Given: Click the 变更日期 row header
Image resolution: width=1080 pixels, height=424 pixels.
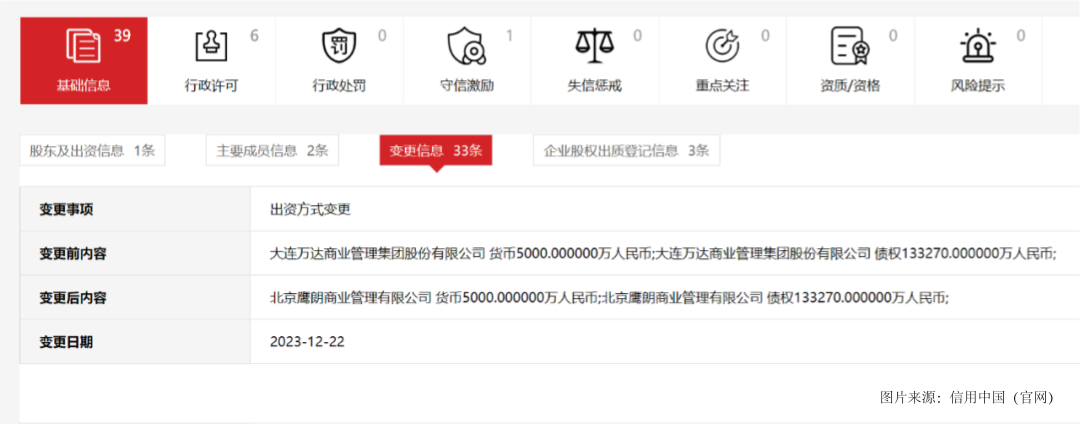Looking at the screenshot, I should coord(135,341).
